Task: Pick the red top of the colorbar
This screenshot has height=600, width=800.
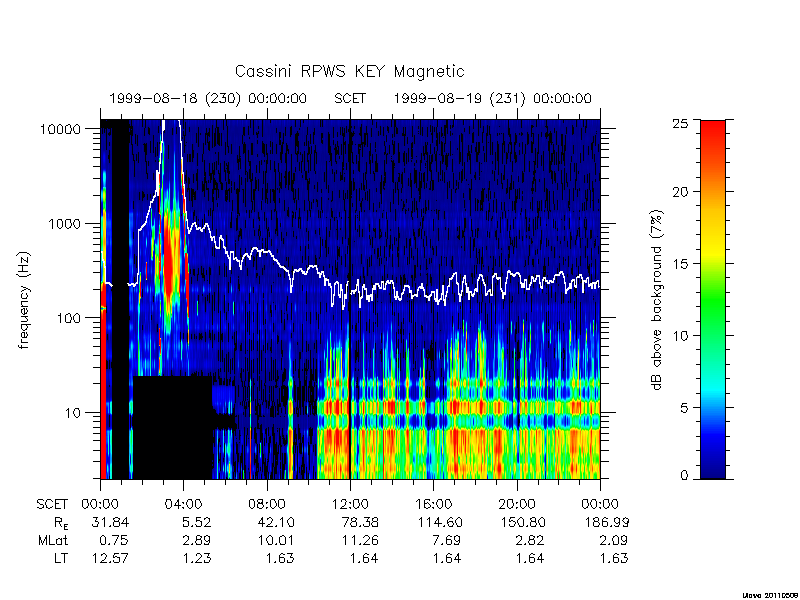Action: [713, 133]
